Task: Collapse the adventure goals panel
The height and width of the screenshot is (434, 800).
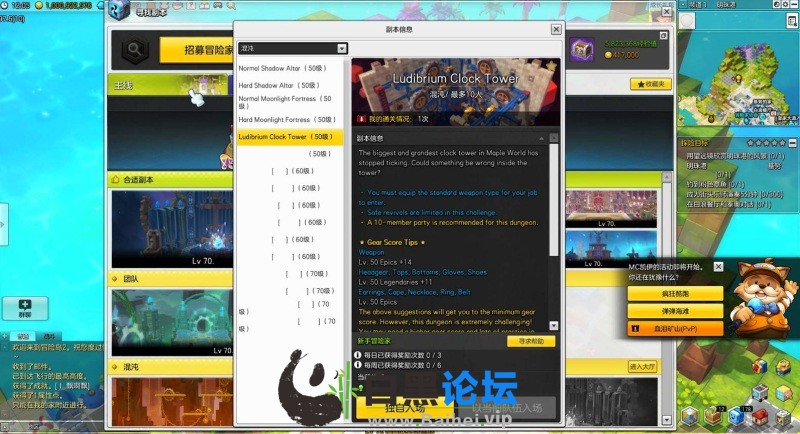Action: [x=792, y=143]
